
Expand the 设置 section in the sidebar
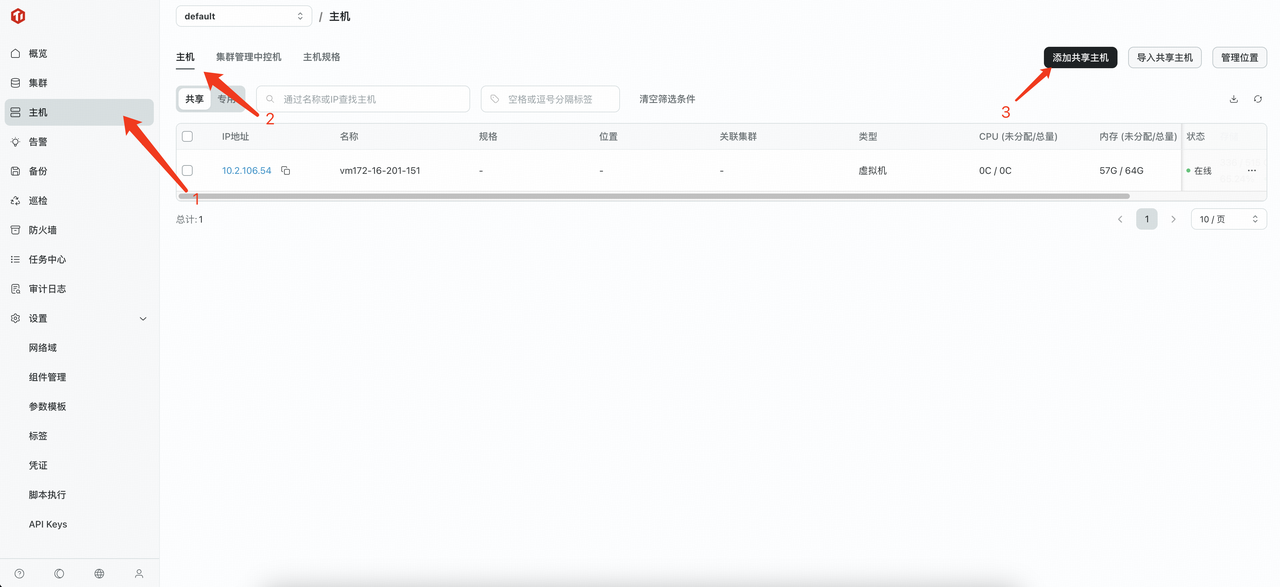(40, 317)
